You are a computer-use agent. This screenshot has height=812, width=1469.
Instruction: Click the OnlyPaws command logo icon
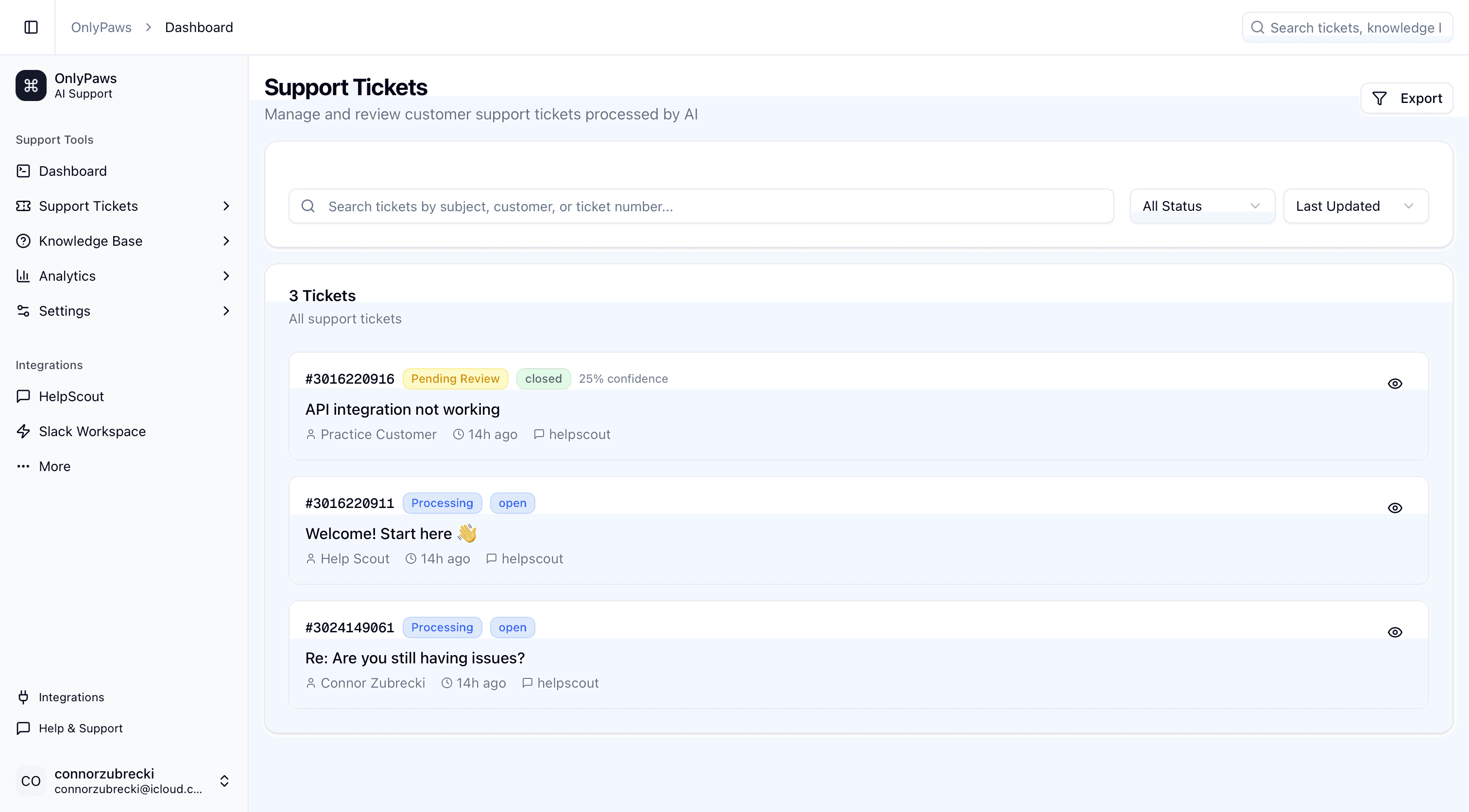[x=31, y=85]
